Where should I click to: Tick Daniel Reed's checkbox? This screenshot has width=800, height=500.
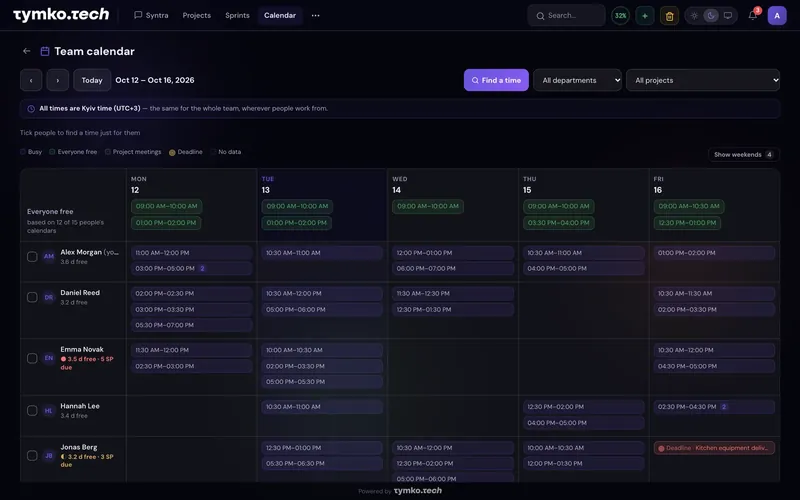pos(32,297)
